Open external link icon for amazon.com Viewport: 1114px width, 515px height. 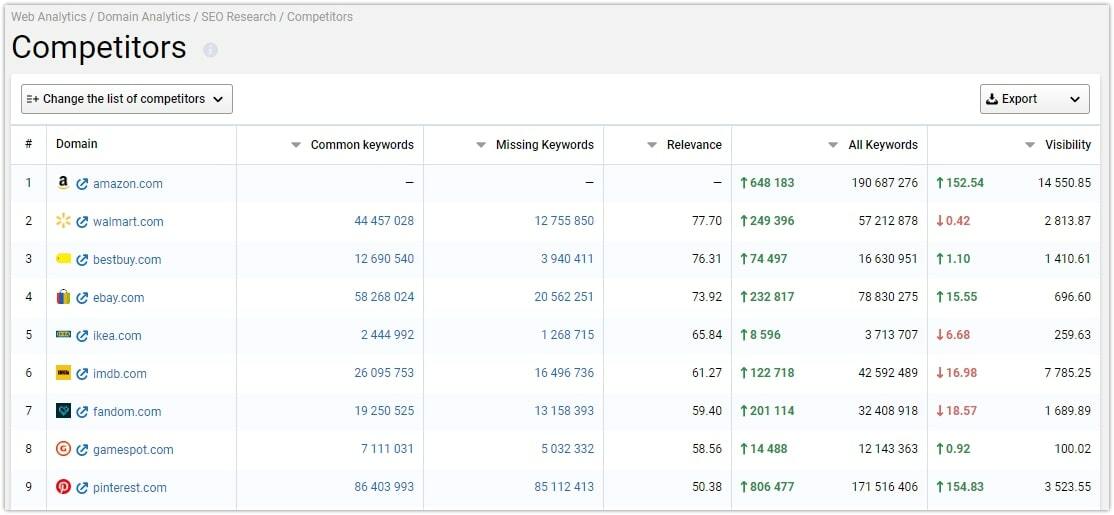coord(82,184)
